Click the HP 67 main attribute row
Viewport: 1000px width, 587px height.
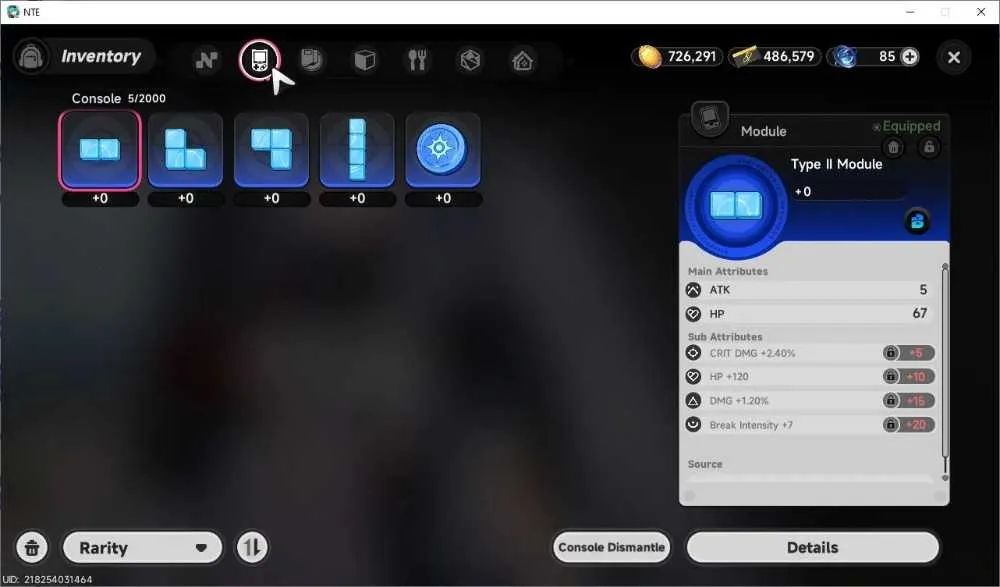tap(809, 314)
